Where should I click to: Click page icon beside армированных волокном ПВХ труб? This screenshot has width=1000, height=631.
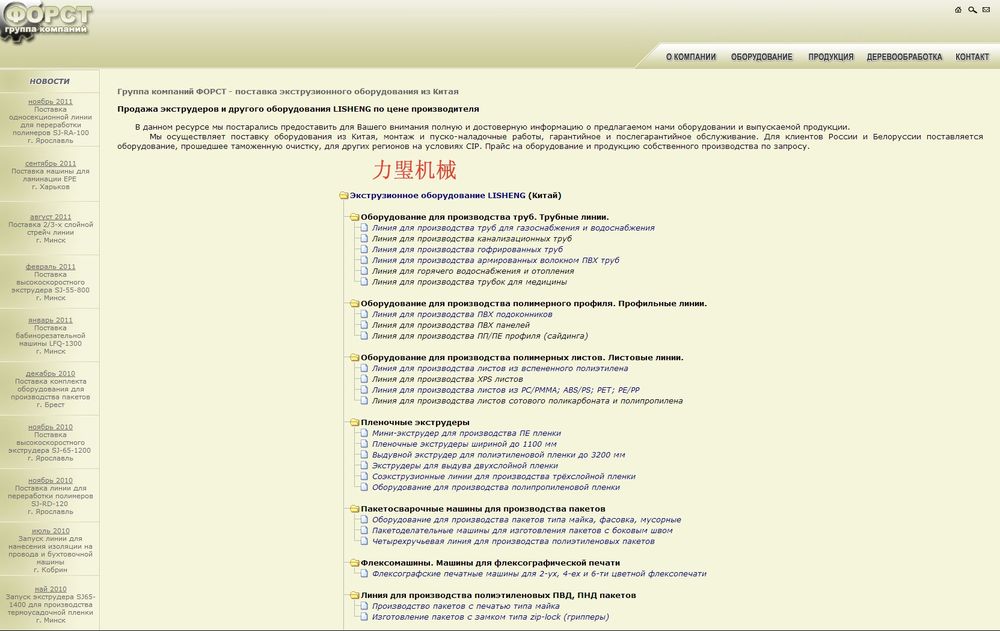[364, 260]
